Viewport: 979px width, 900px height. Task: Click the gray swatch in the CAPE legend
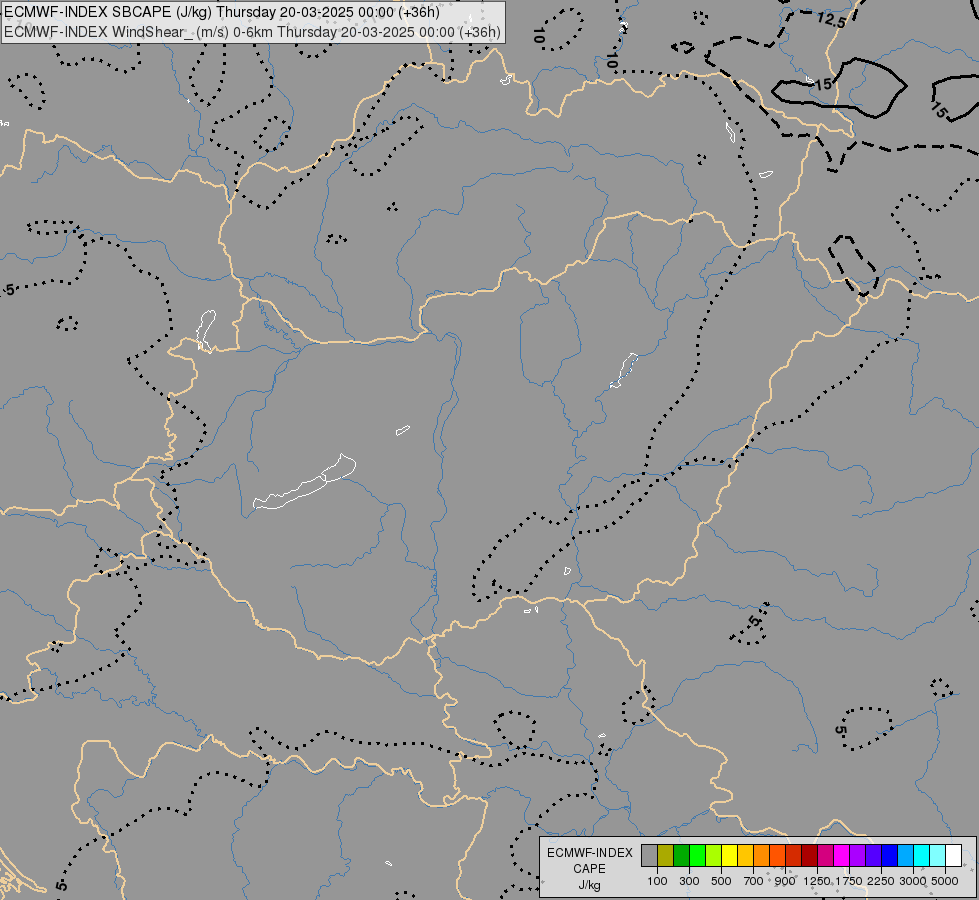(649, 856)
